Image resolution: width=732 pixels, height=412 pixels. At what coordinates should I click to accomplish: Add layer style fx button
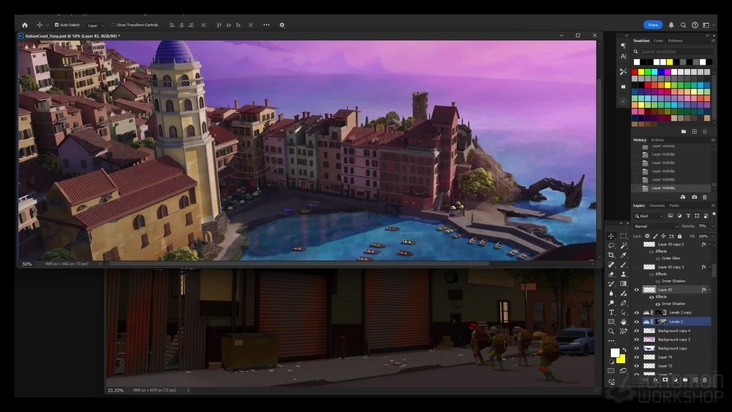point(656,380)
